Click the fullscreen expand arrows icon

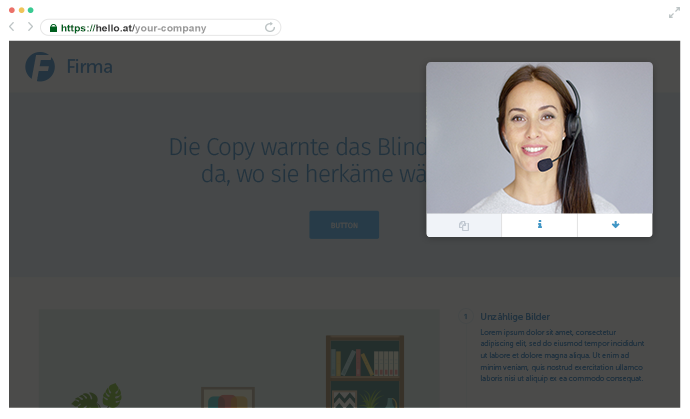click(674, 13)
